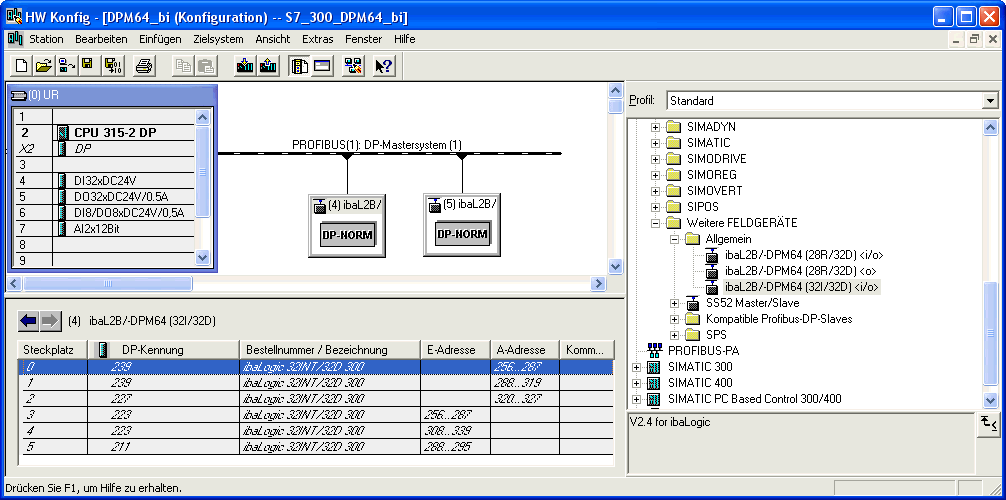This screenshot has height=500, width=1006.
Task: Click the context Help arrow icon
Action: click(384, 66)
